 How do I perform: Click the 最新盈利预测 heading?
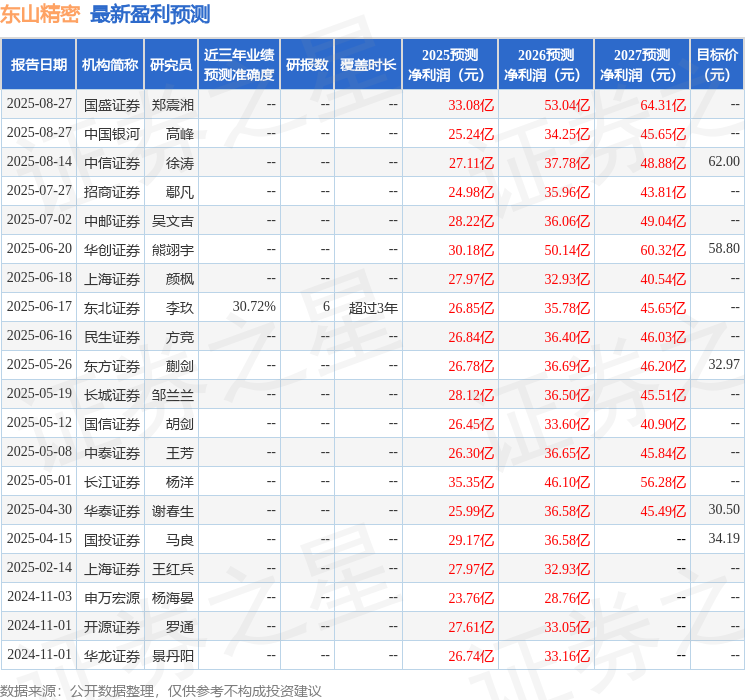point(150,14)
